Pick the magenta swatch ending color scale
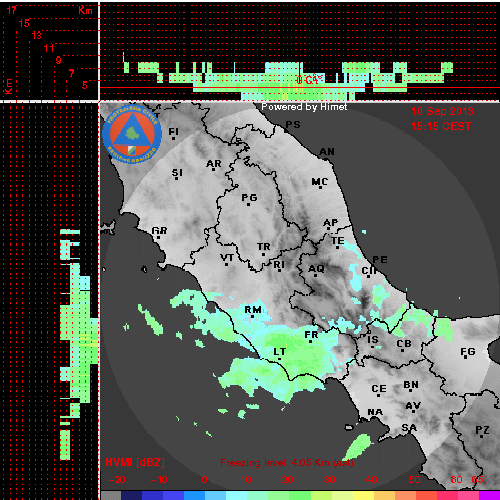Screen dimensions: 500x500 click(489, 495)
